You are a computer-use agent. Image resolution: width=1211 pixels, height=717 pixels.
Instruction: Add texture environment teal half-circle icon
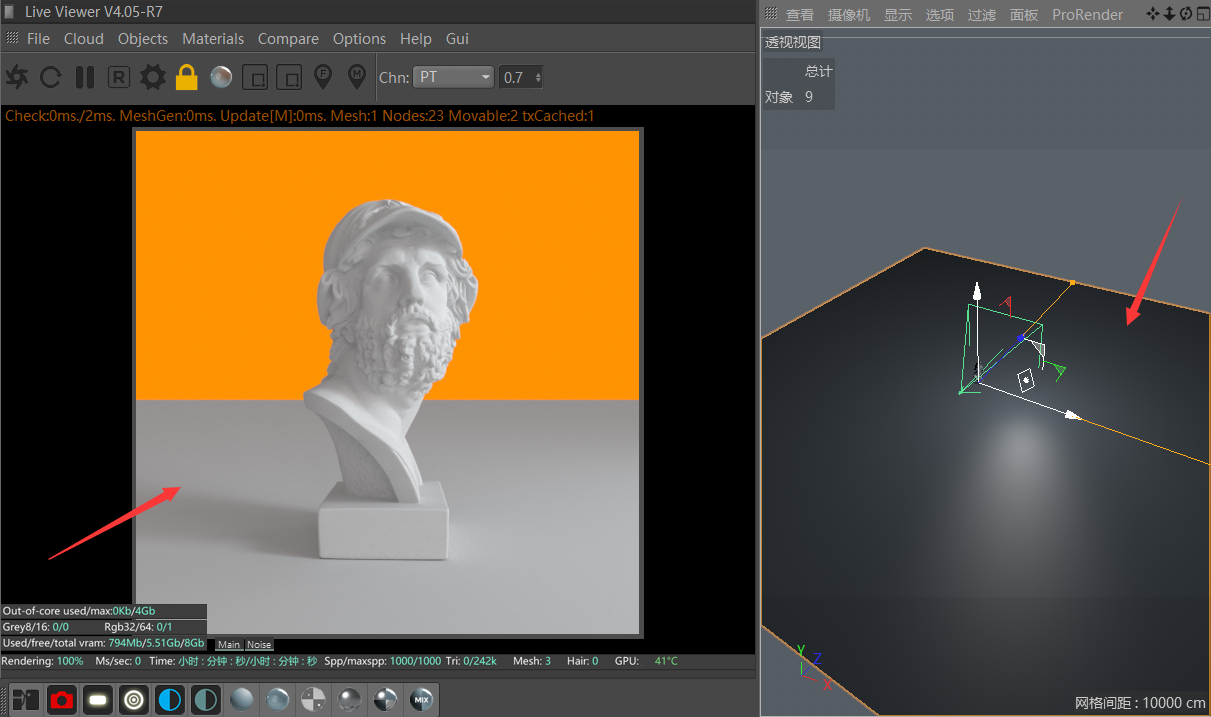pos(205,700)
